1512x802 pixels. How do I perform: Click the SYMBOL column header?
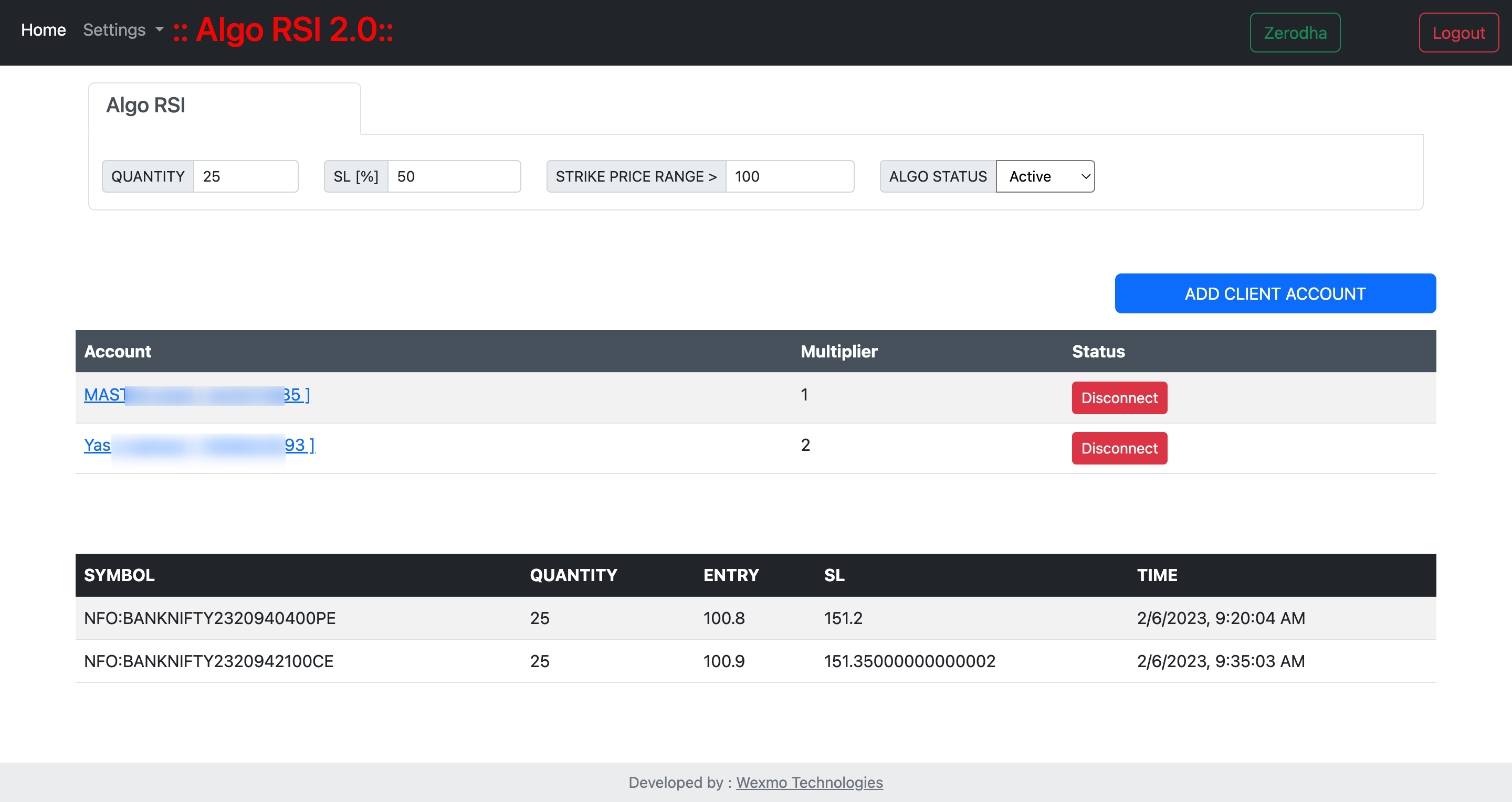[119, 575]
